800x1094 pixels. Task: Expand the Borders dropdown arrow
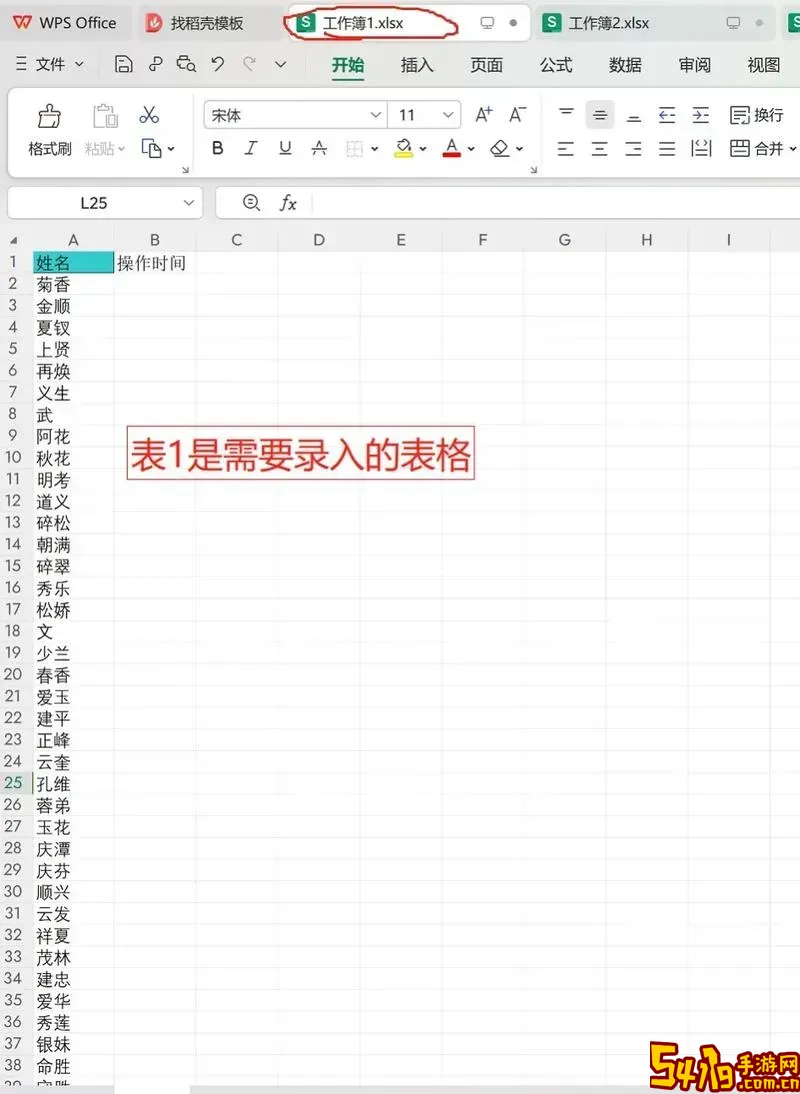[x=375, y=149]
